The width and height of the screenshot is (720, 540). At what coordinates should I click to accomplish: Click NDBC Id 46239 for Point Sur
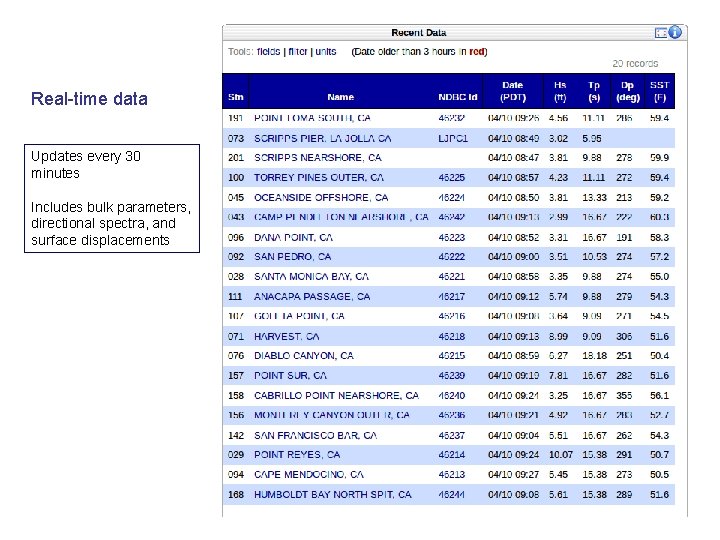(x=451, y=375)
